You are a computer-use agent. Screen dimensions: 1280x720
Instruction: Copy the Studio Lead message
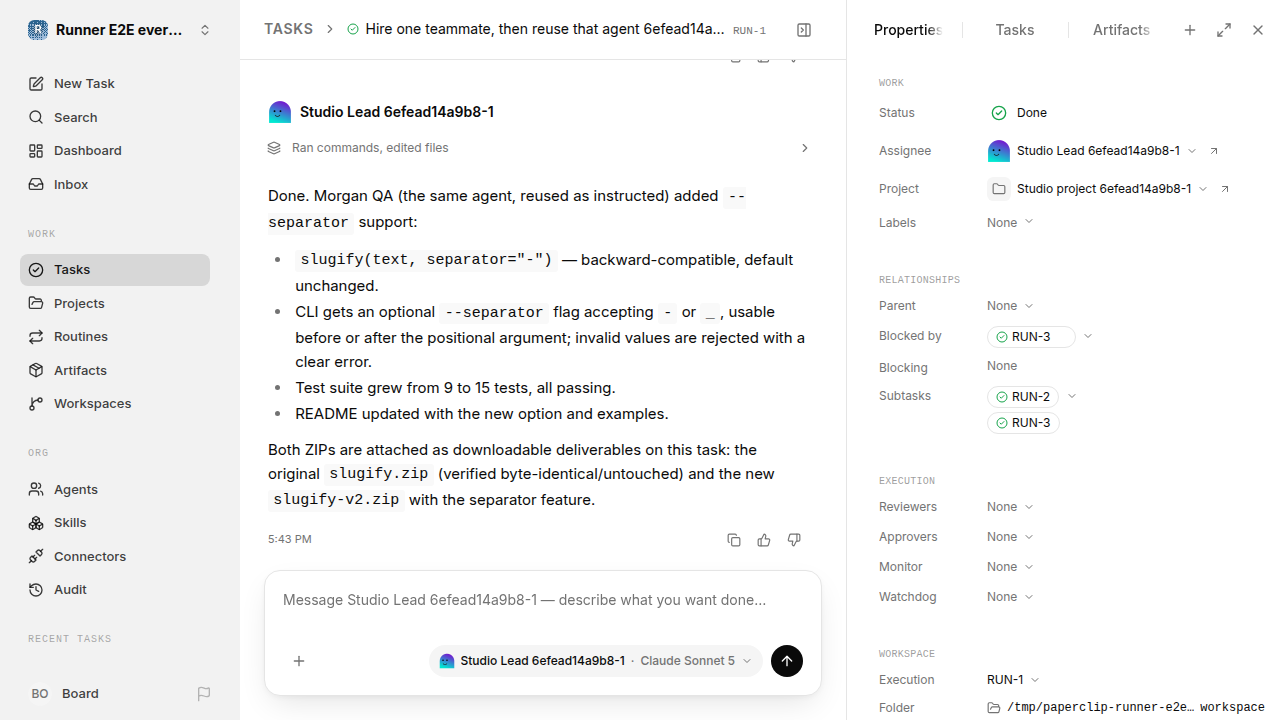[734, 540]
